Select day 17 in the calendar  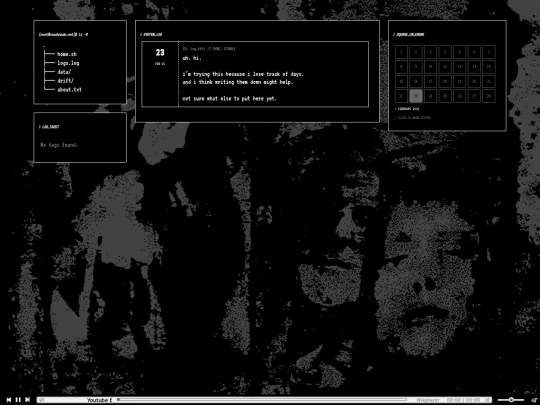coord(430,82)
